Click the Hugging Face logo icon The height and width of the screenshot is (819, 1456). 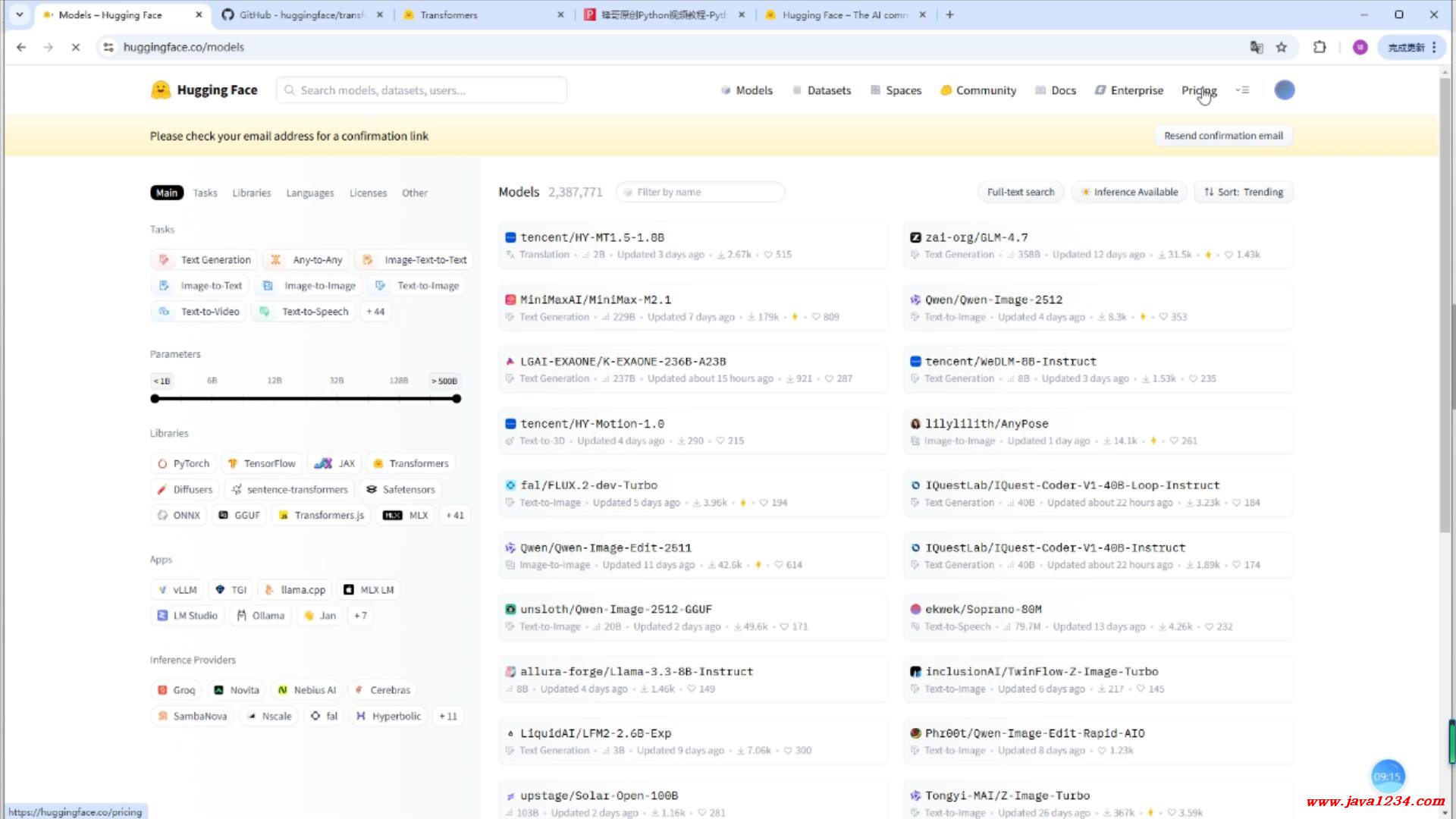pyautogui.click(x=161, y=89)
